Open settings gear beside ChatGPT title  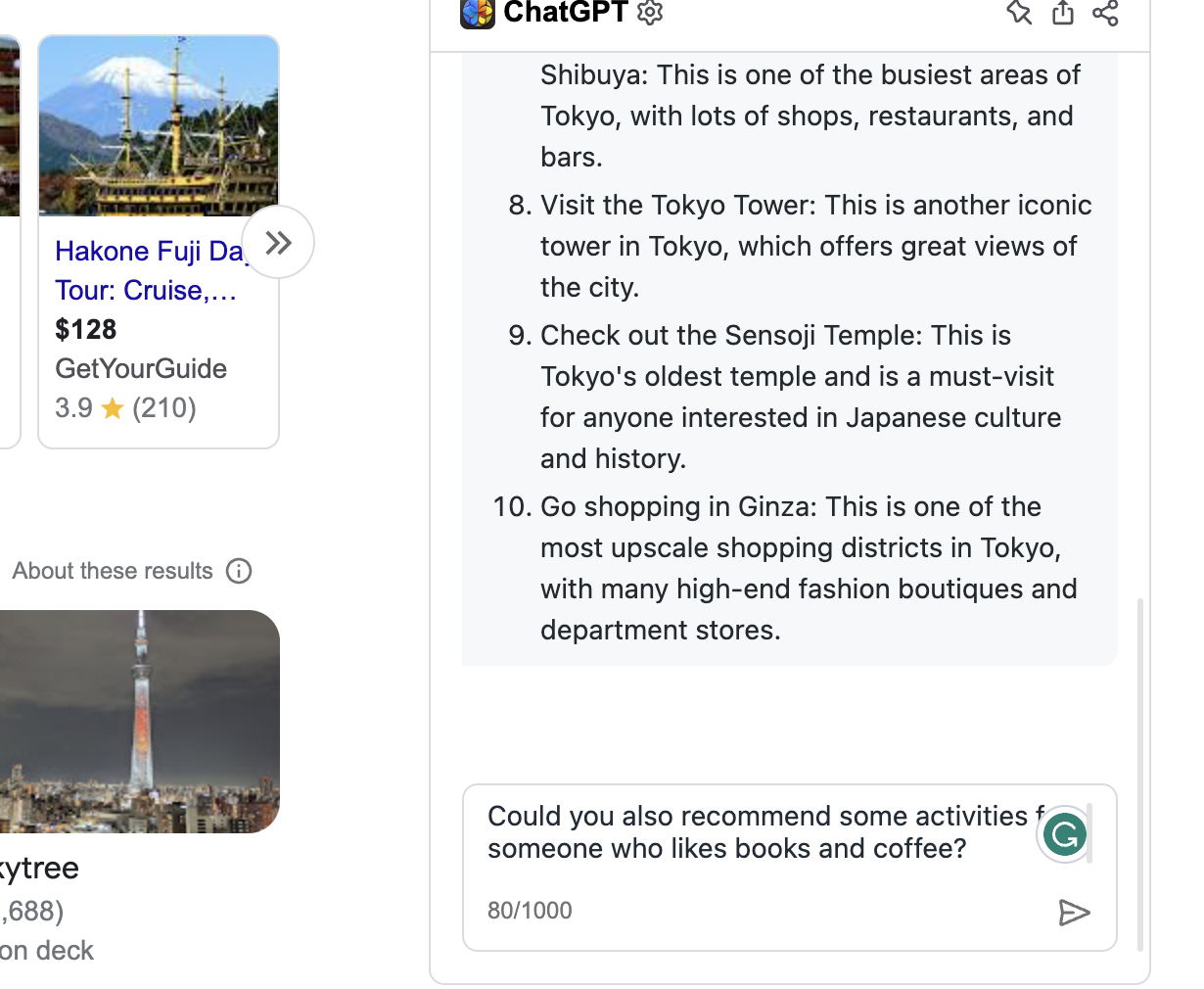click(x=650, y=12)
